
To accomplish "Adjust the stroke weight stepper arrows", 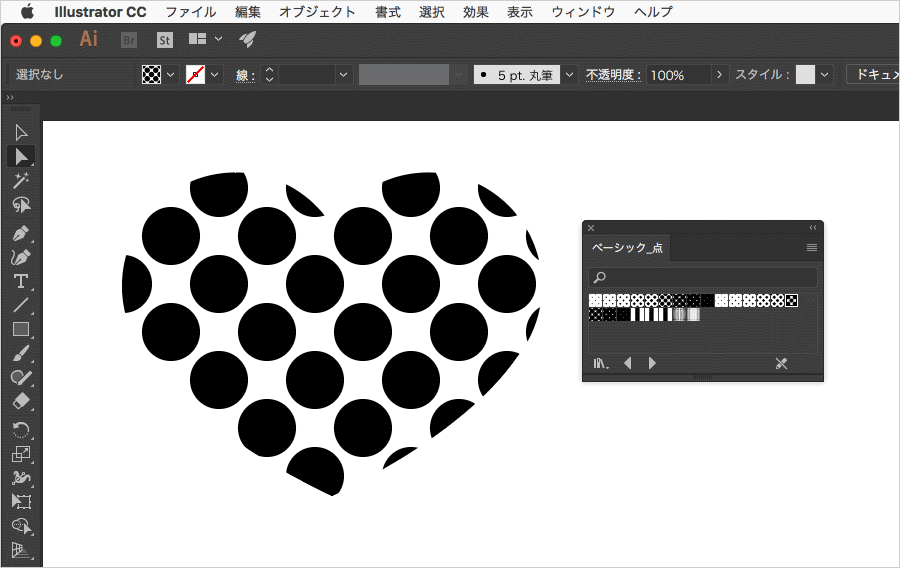I will click(269, 75).
